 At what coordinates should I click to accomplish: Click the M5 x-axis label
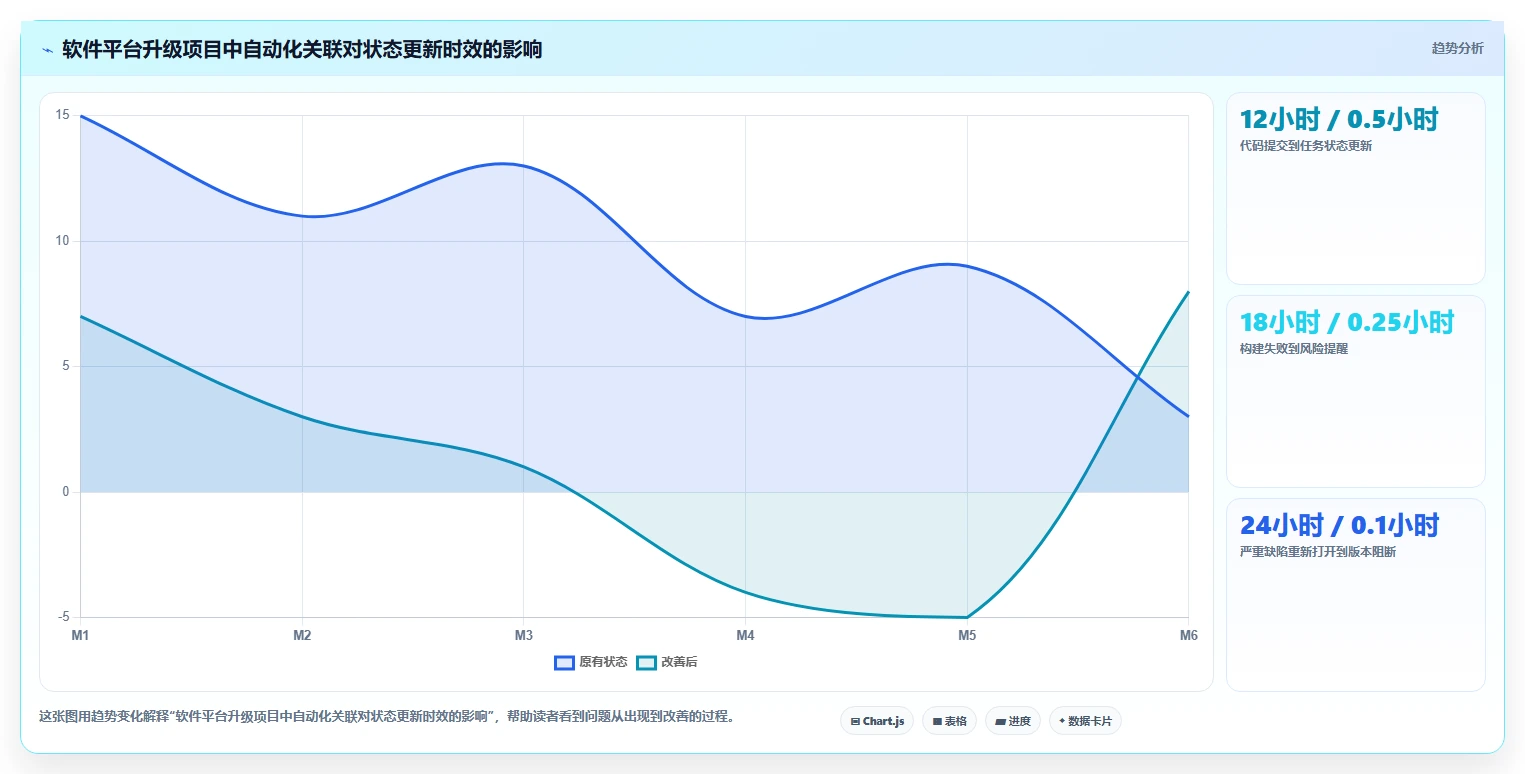[967, 635]
